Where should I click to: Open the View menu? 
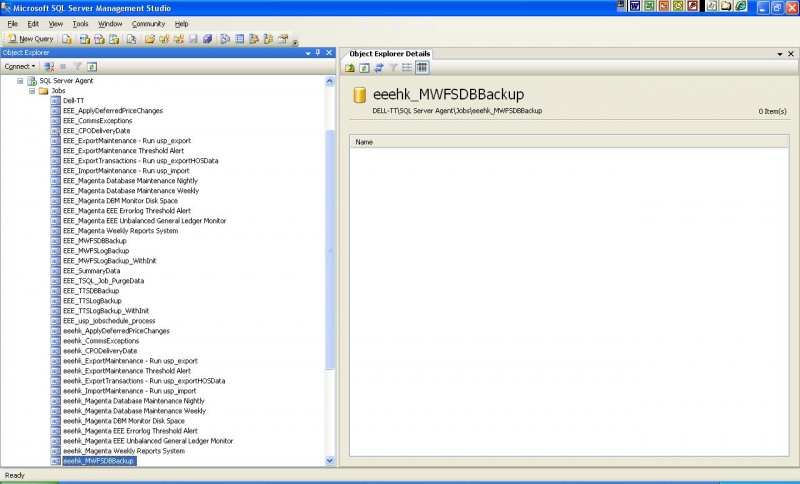(56, 24)
